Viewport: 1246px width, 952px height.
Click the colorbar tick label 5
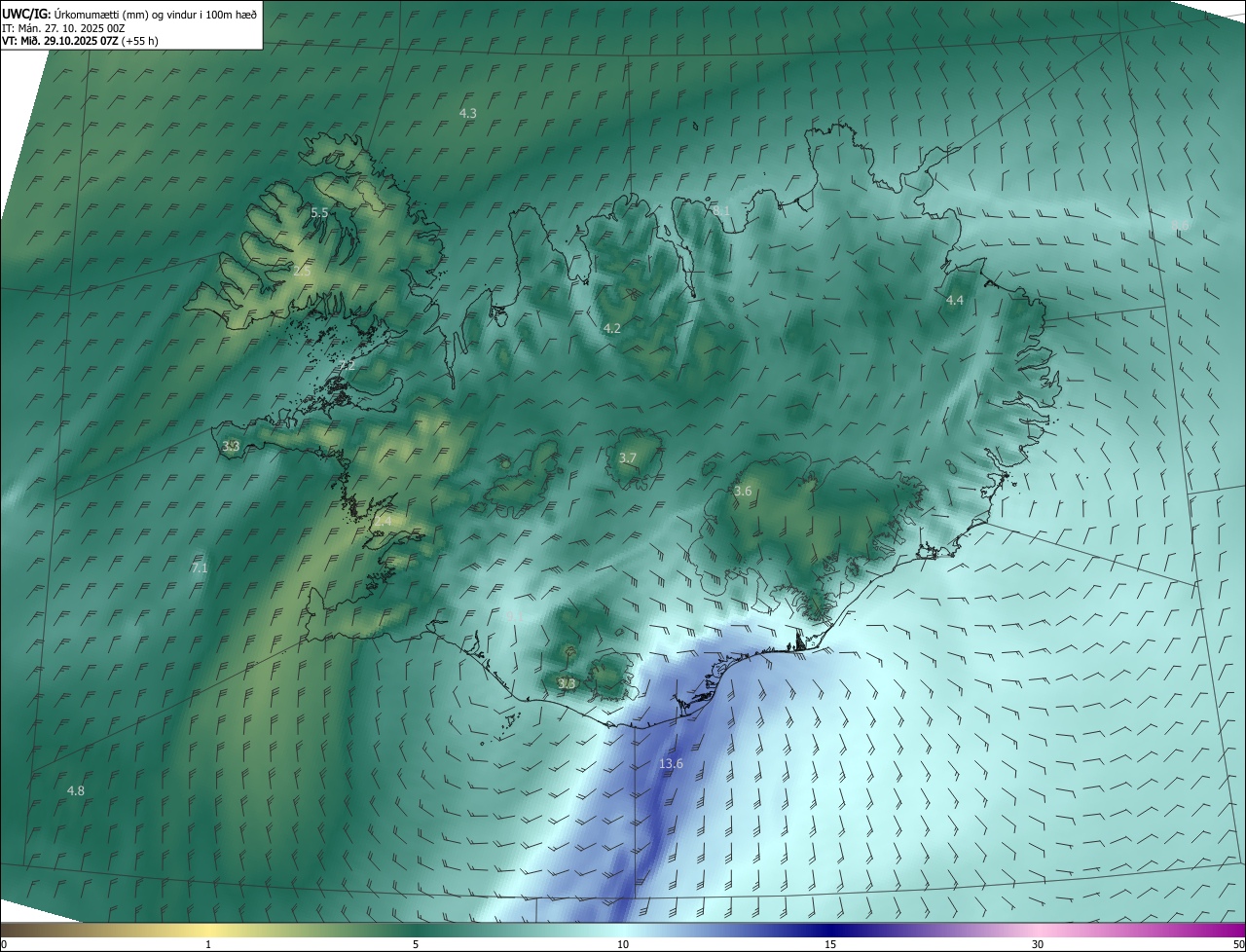(x=416, y=944)
